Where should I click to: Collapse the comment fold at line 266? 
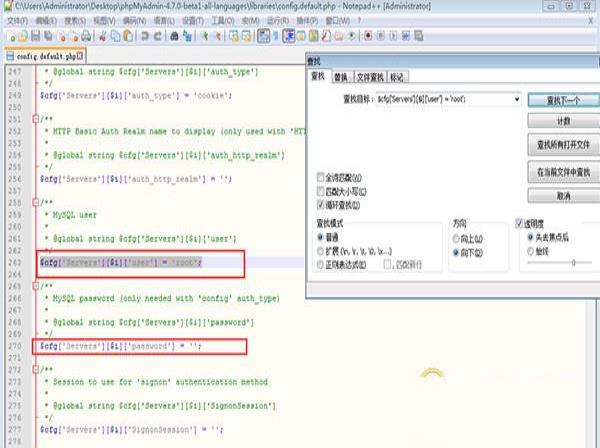click(x=37, y=286)
